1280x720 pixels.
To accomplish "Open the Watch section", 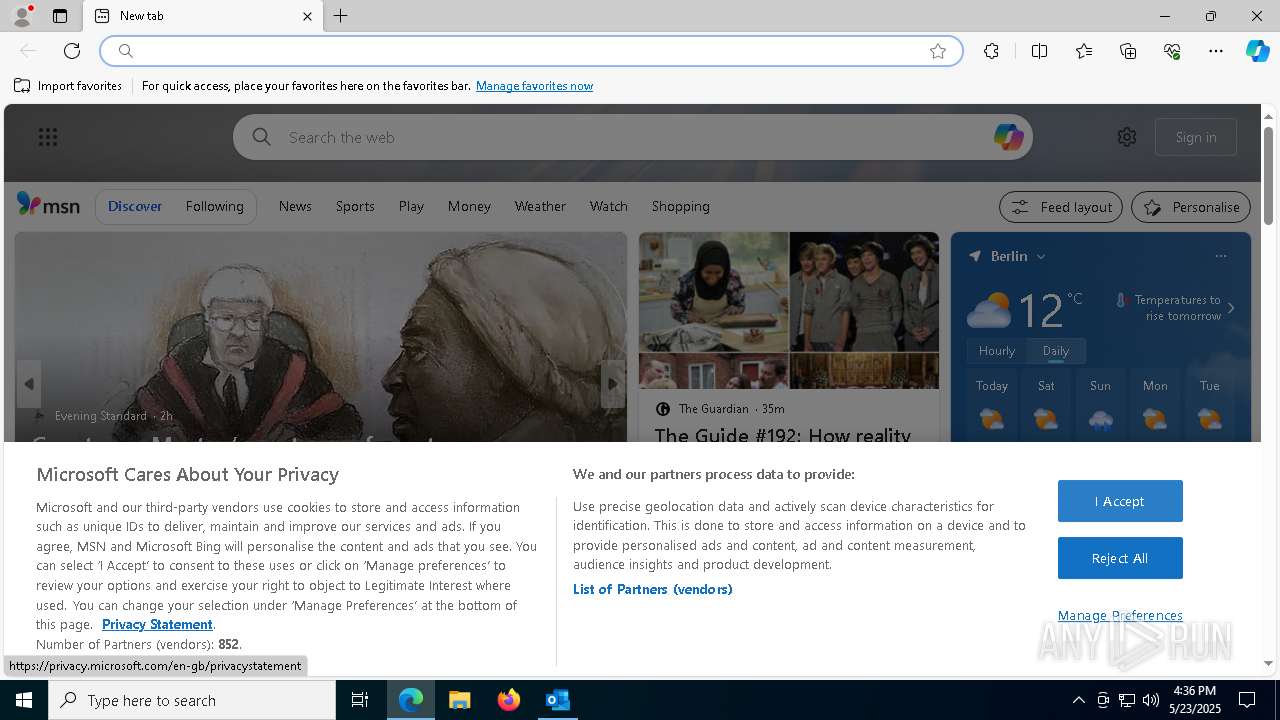I will (608, 206).
